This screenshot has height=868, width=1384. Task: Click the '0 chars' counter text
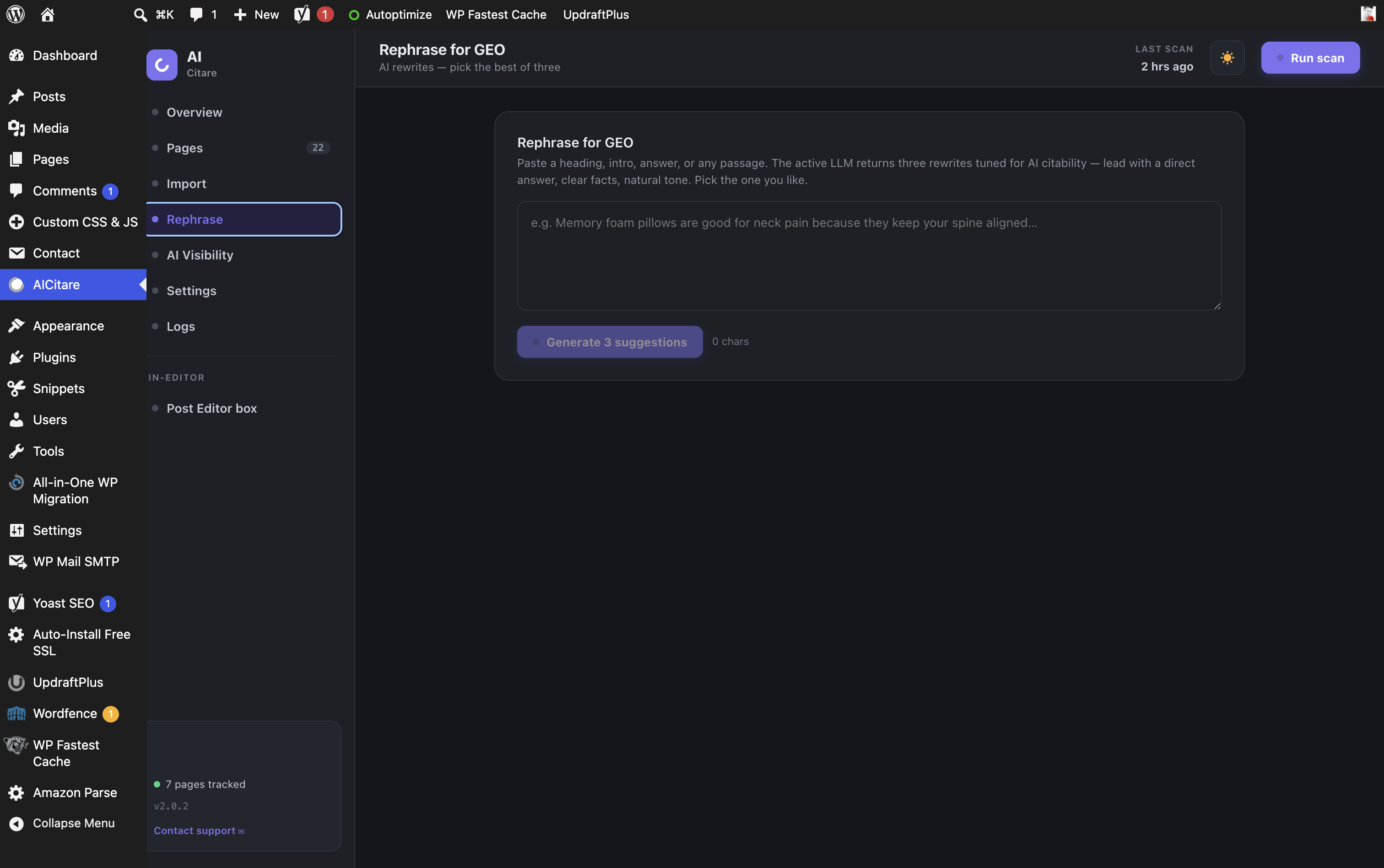click(x=731, y=342)
